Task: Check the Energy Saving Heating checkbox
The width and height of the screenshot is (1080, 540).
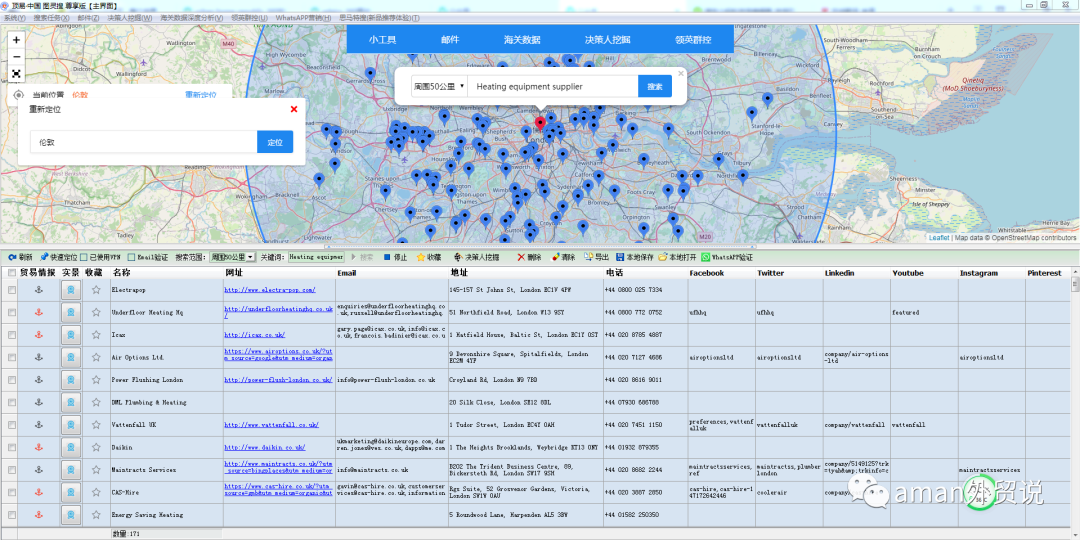Action: (x=12, y=515)
